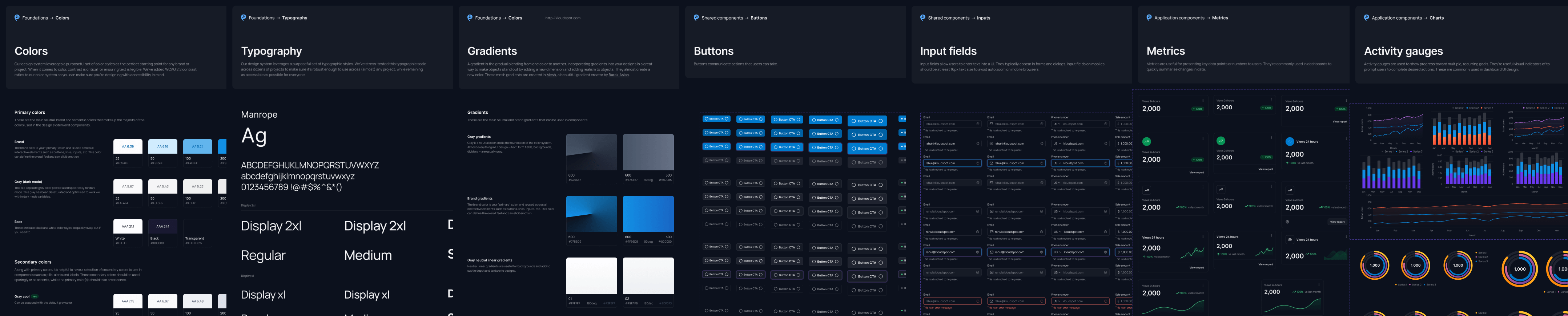This screenshot has height=316, width=1568.
Task: Click the logo in the Activity gauges header
Action: tap(1367, 18)
